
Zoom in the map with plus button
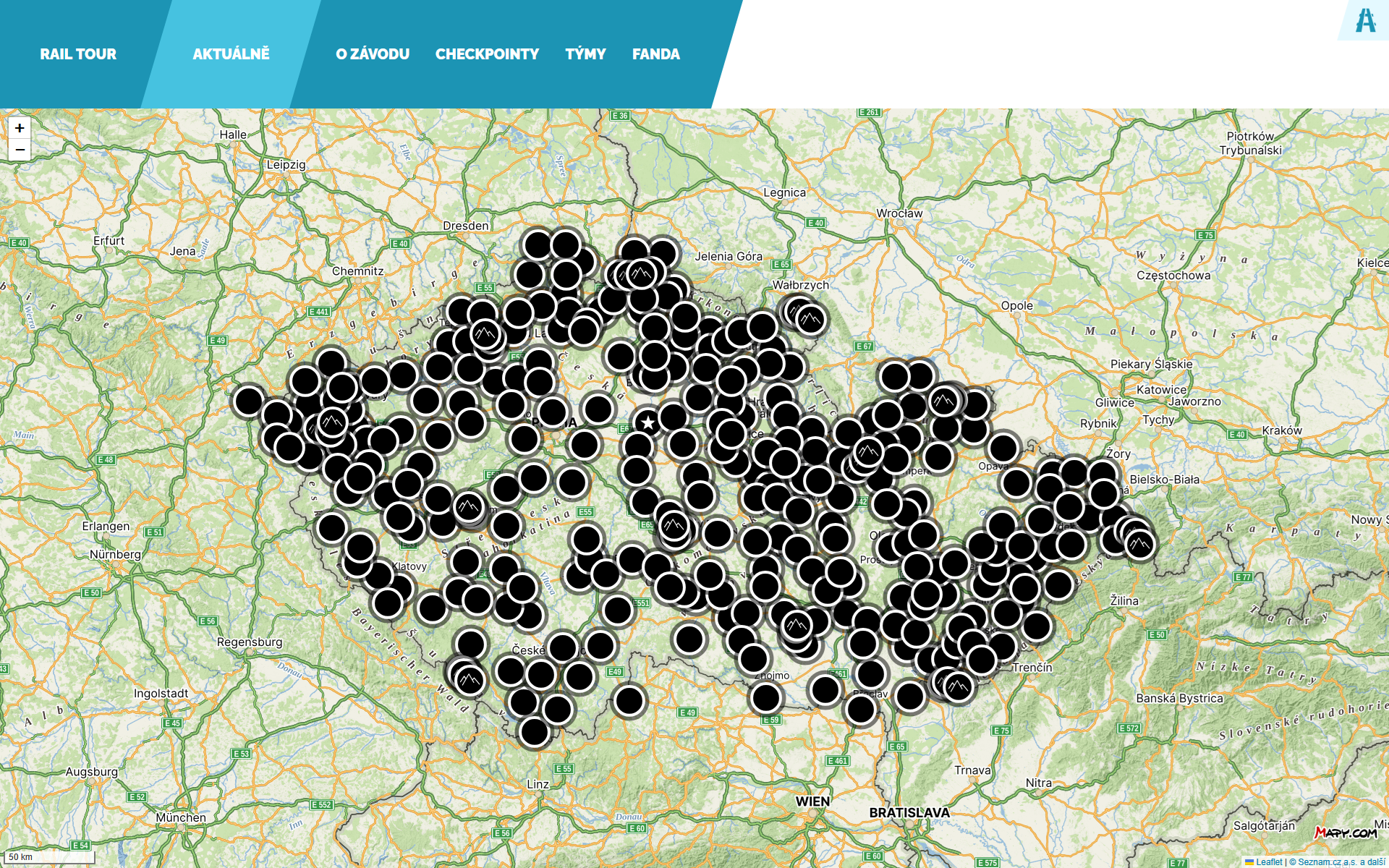tap(20, 128)
